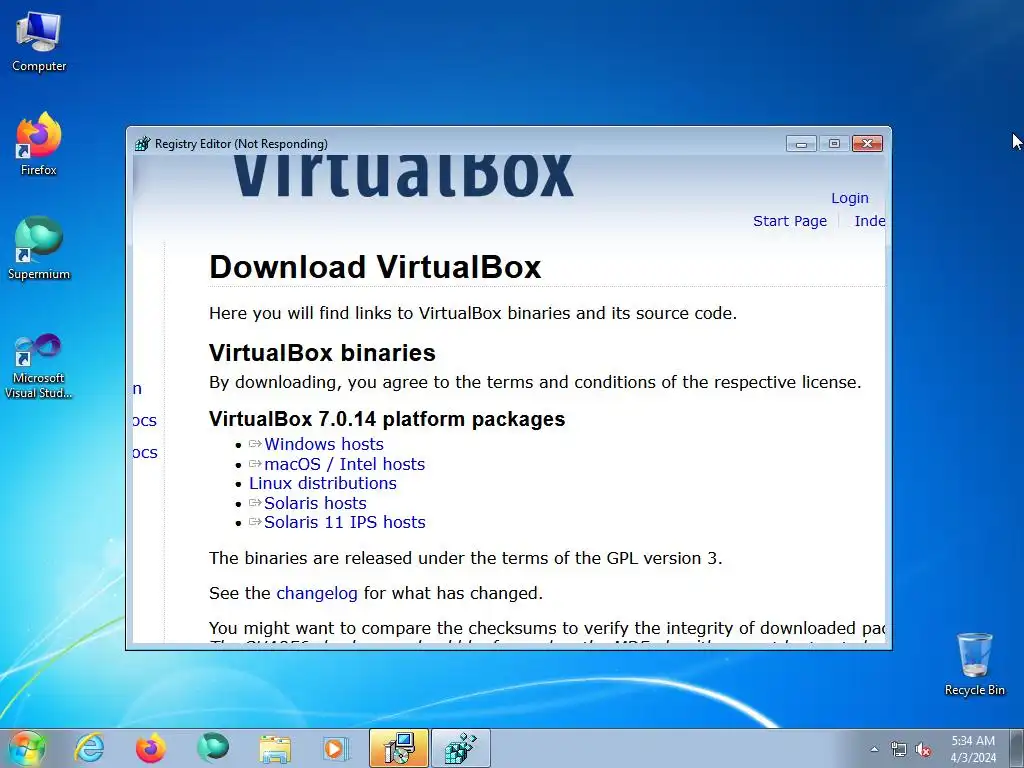Click the VirtualBox logo text

click(x=403, y=176)
